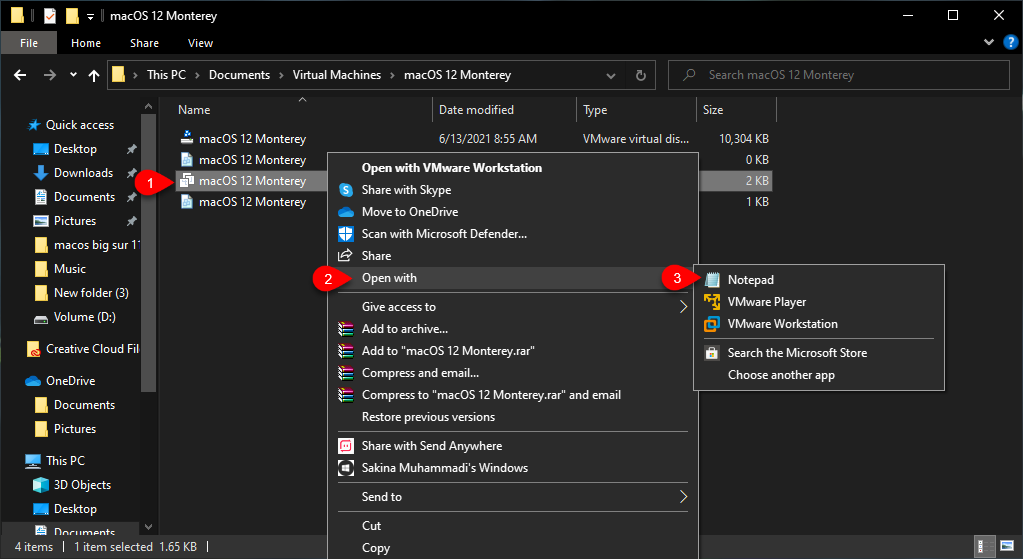1023x559 pixels.
Task: Open Downloads in Quick access
Action: [84, 173]
